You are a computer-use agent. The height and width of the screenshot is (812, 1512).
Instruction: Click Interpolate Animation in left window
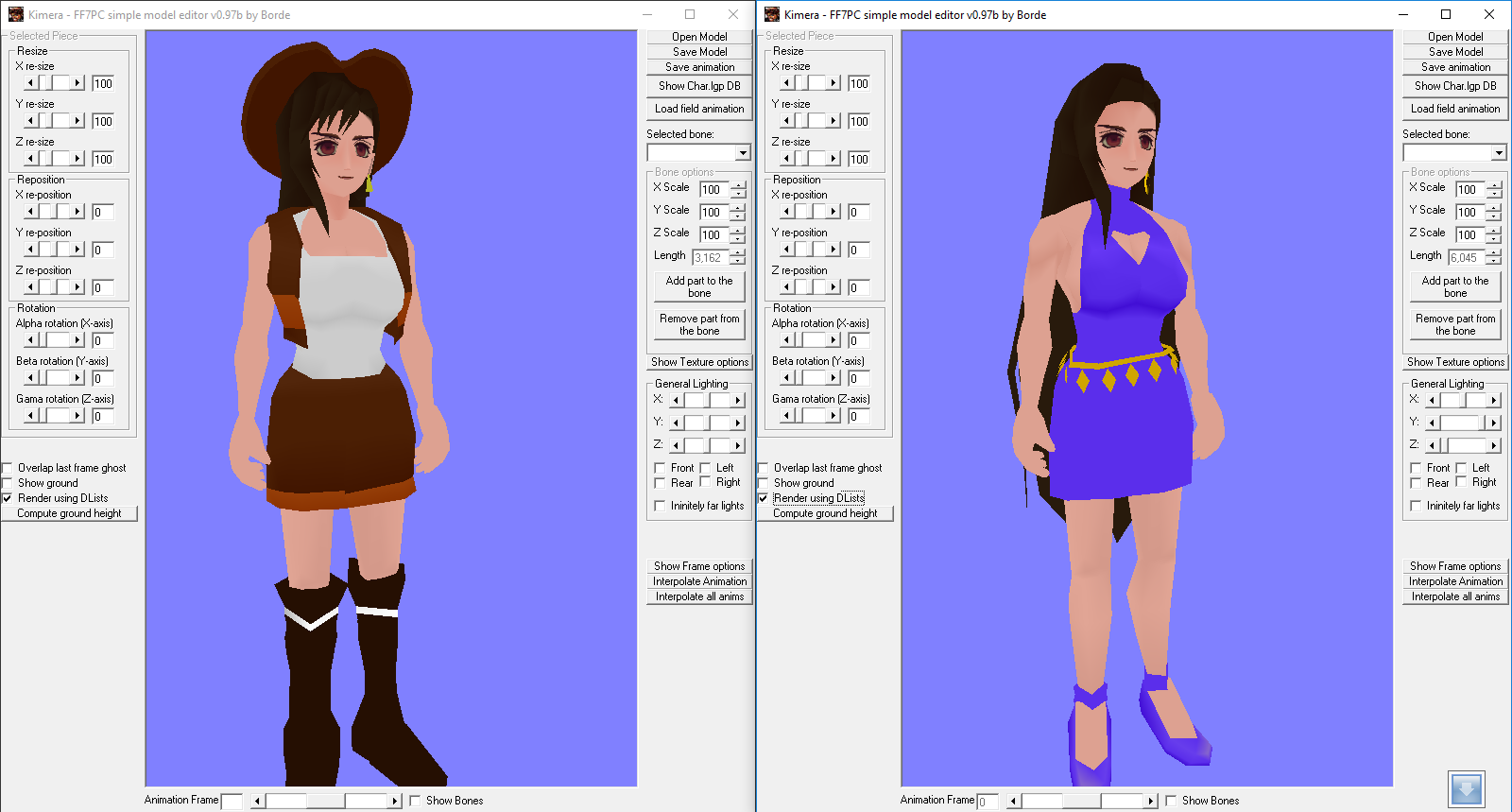pos(699,581)
